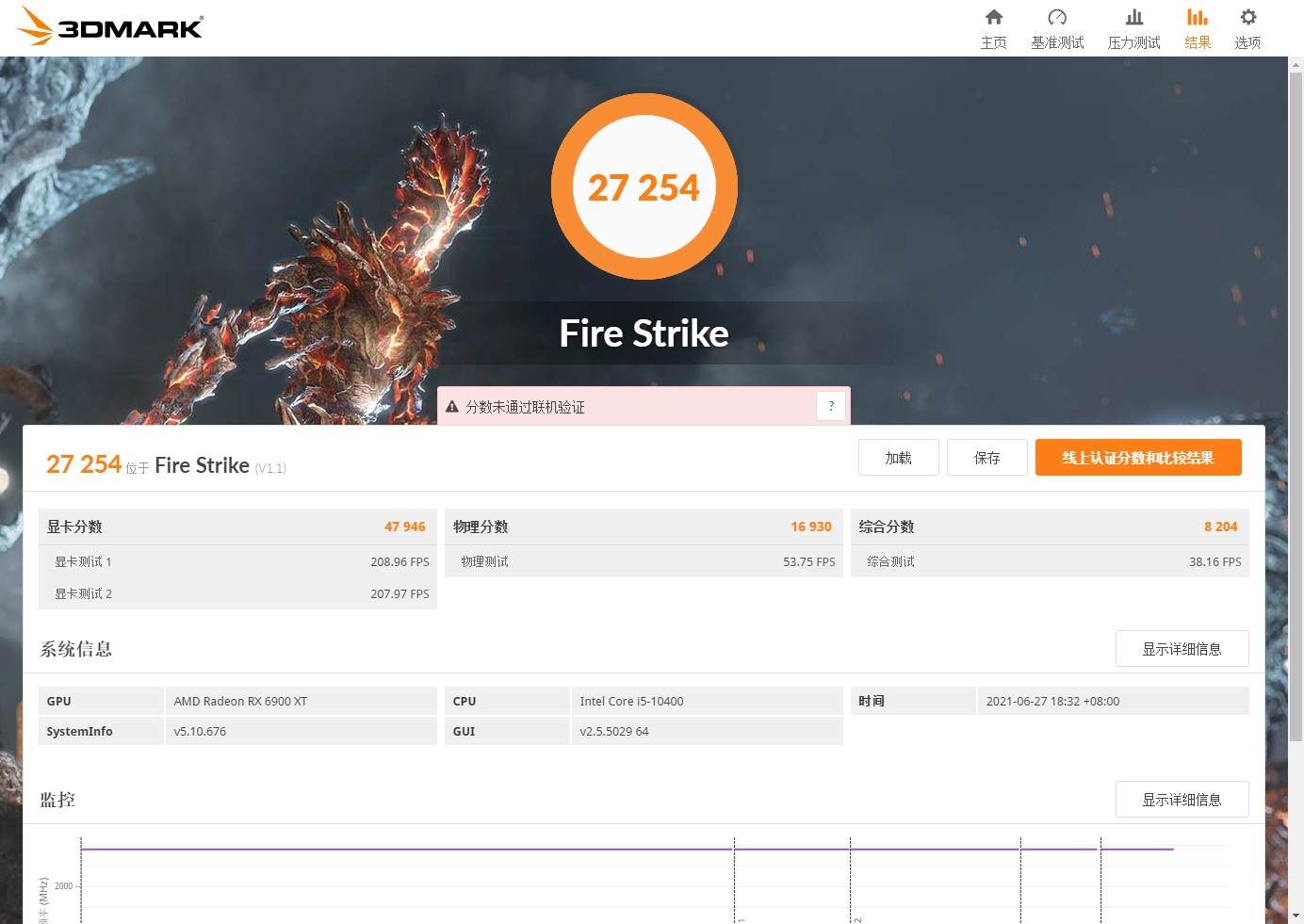
Task: Click the 综合测试 row label
Action: 890,561
